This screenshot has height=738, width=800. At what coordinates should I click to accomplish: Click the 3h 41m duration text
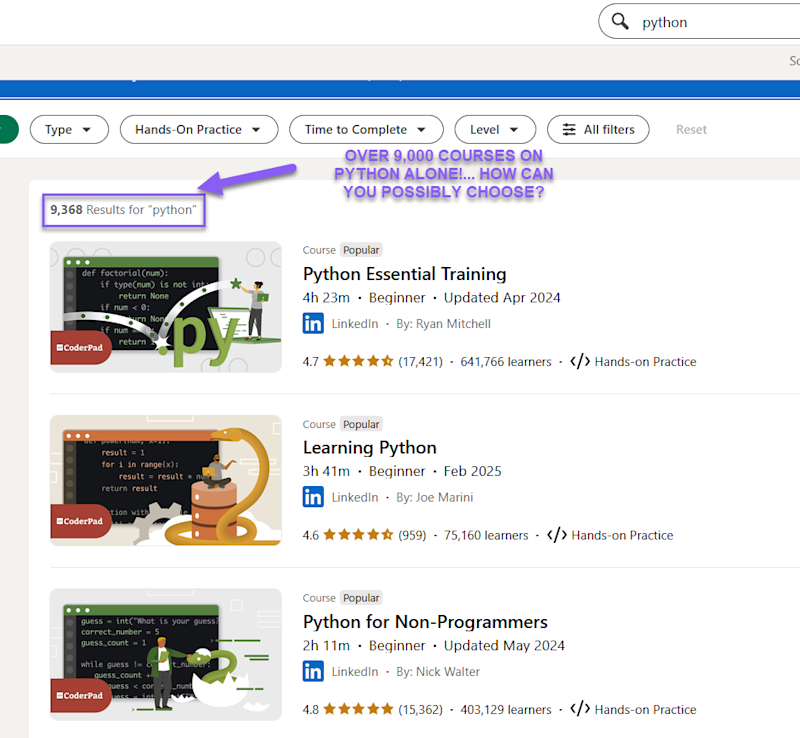(x=327, y=471)
